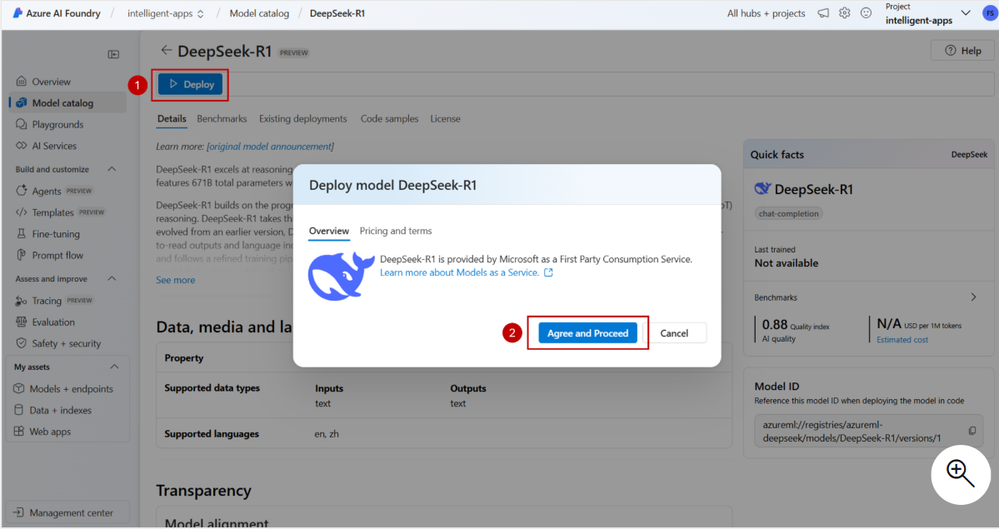Click the 0.88 Quality index value
The width and height of the screenshot is (999, 529).
tap(775, 324)
